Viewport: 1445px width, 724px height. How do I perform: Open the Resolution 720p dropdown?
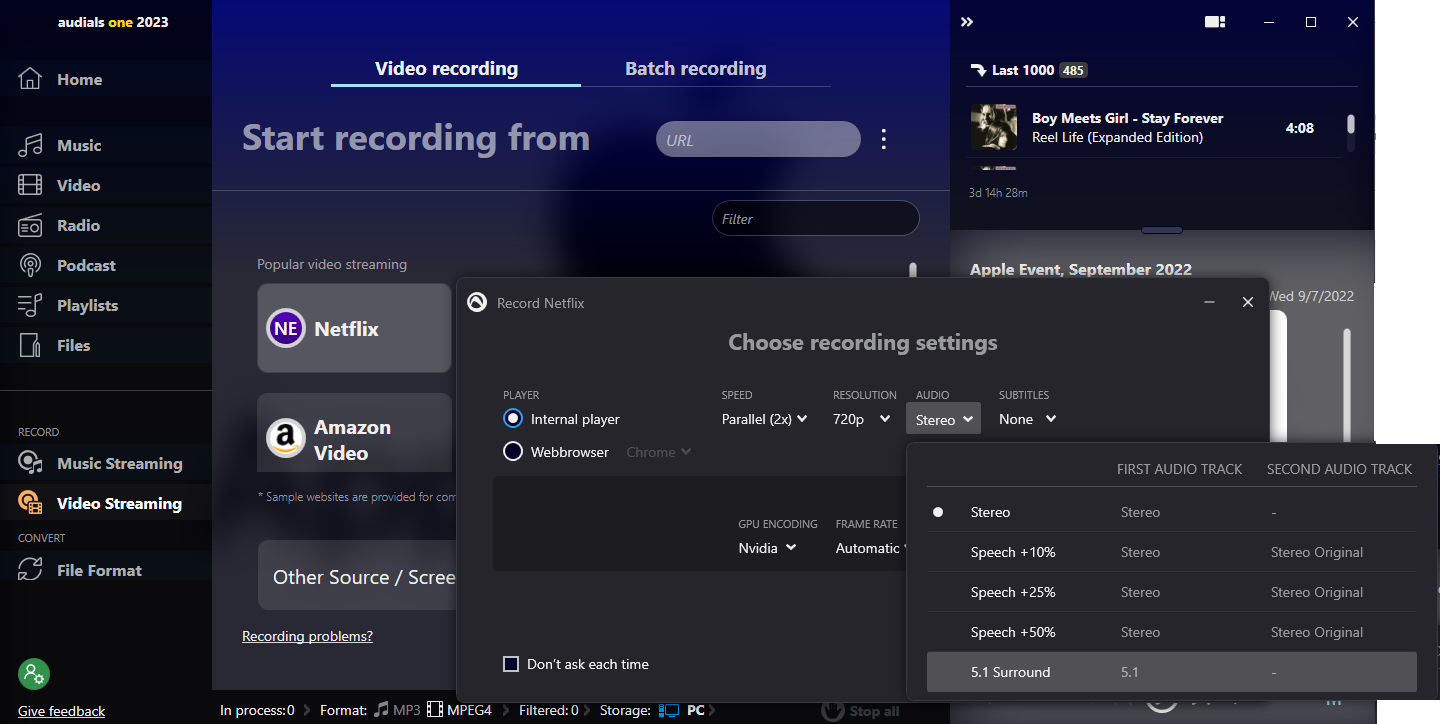[862, 419]
